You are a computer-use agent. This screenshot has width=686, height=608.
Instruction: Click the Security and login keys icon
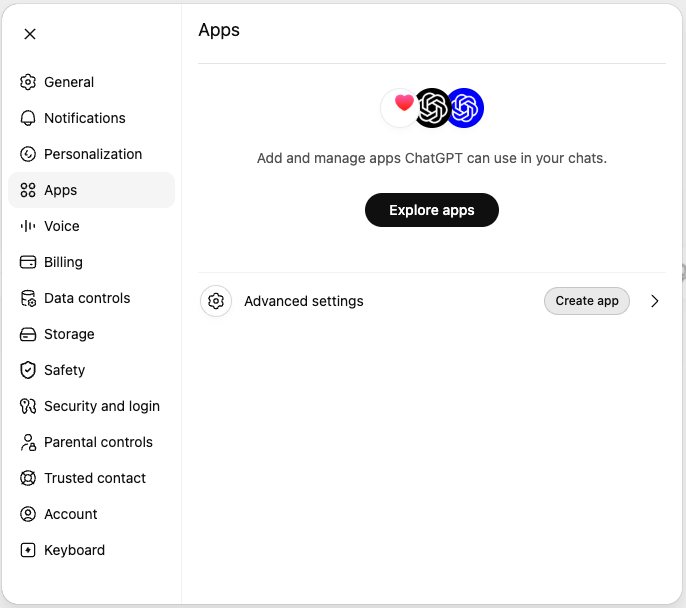tap(28, 406)
